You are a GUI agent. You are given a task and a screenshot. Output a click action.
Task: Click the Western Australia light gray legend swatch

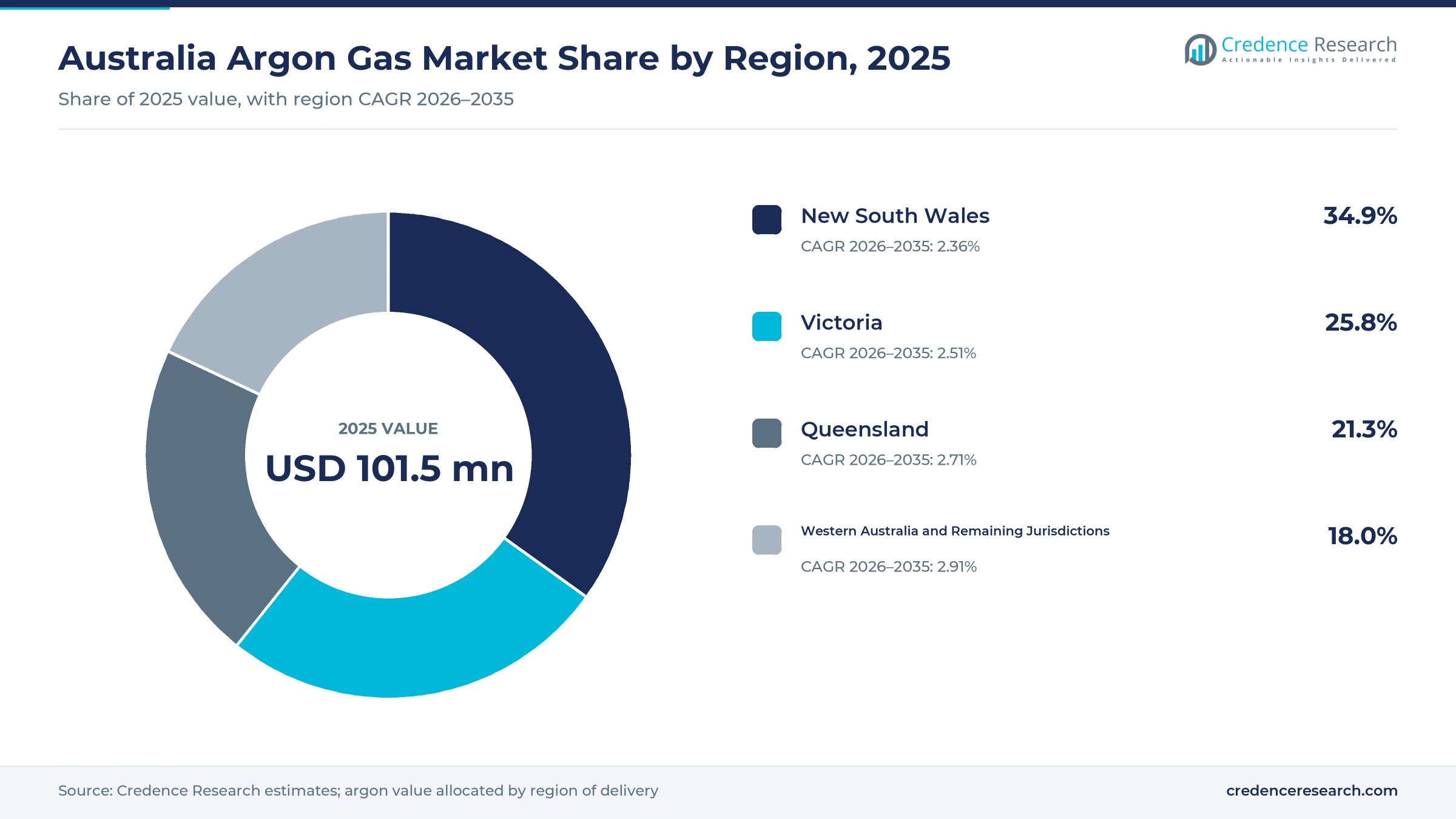[x=767, y=540]
